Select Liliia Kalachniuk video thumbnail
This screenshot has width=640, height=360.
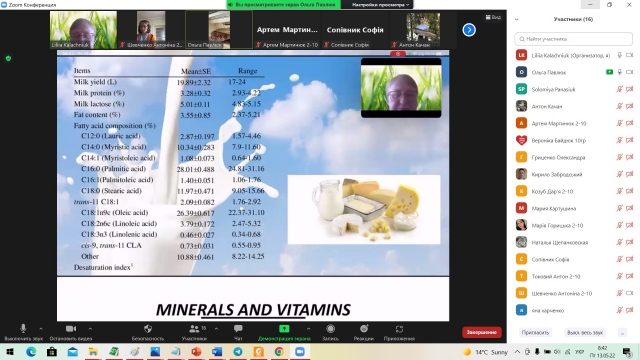coord(83,30)
